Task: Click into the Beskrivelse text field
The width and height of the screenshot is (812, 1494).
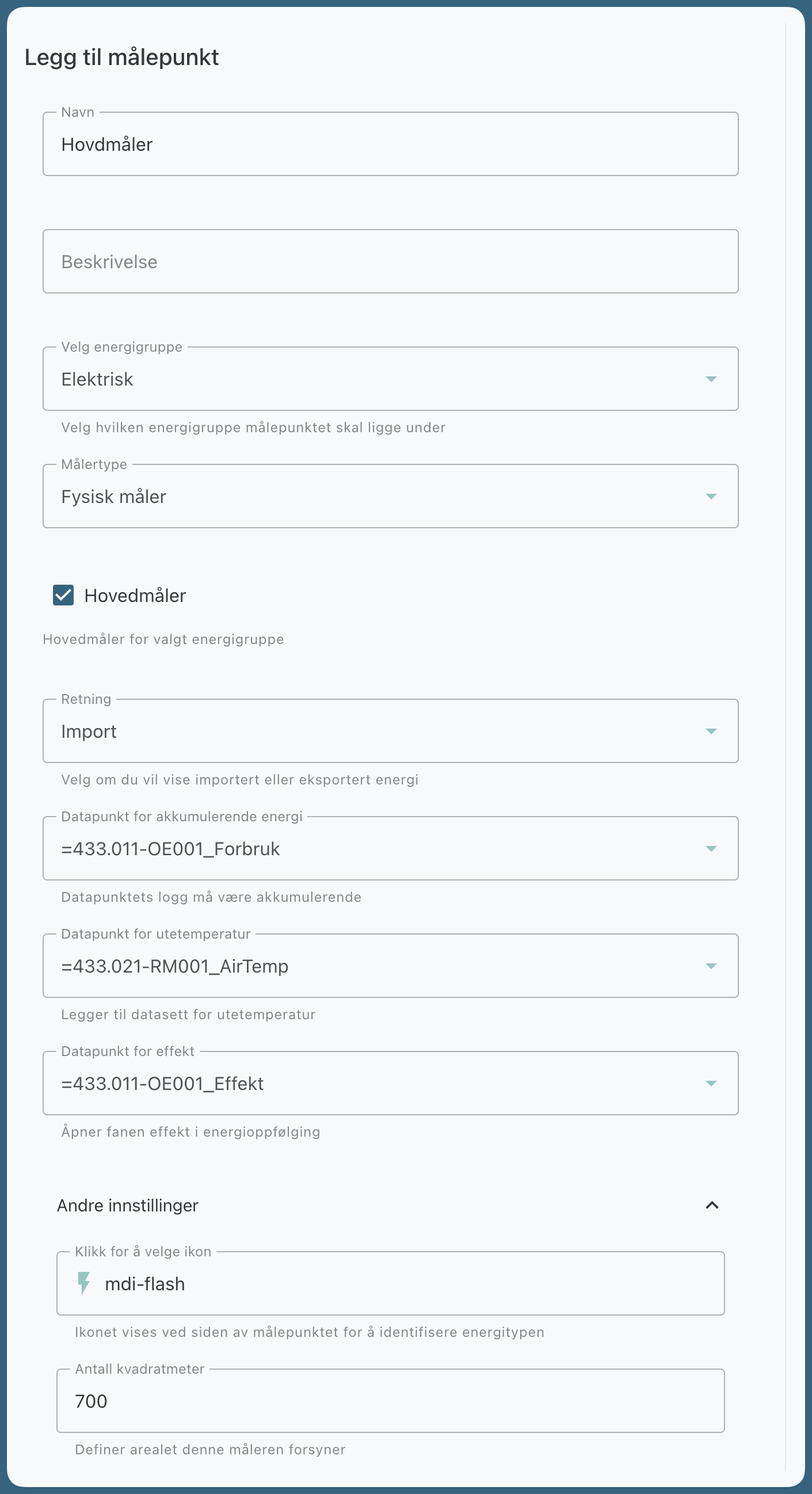Action: pyautogui.click(x=390, y=262)
